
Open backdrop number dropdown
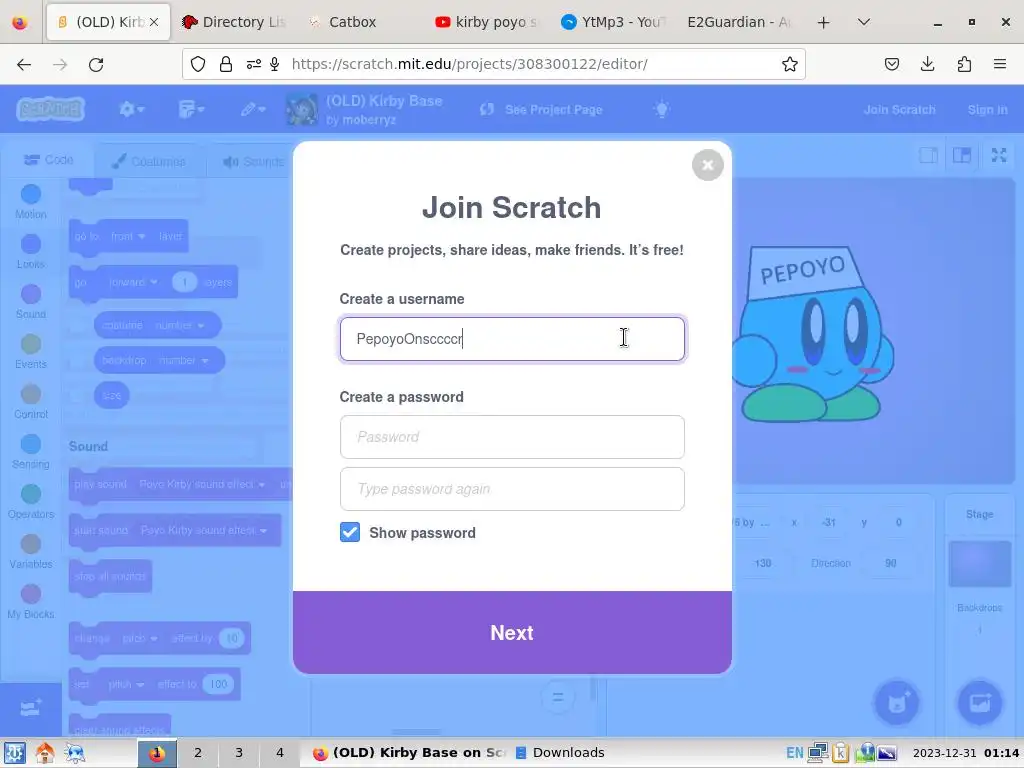(x=183, y=360)
